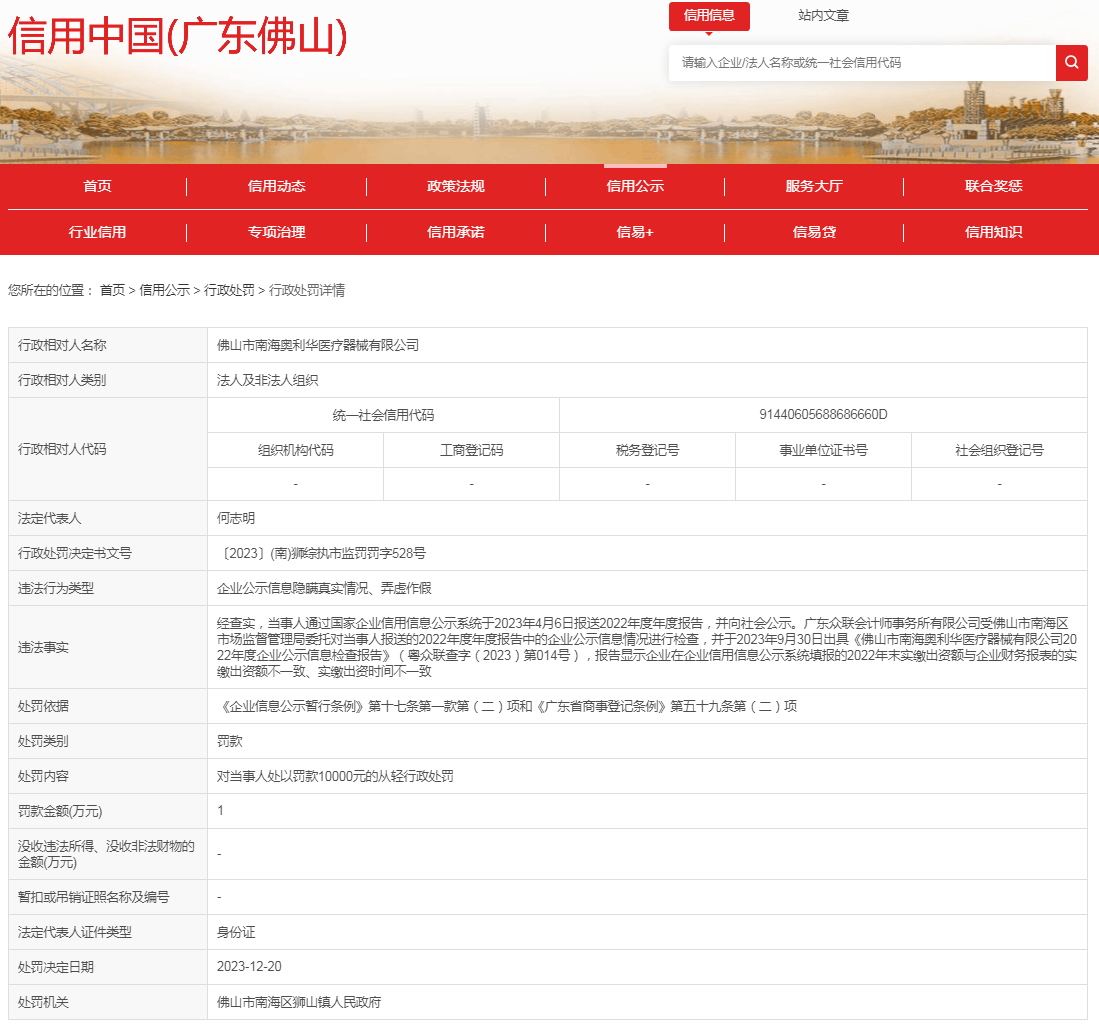The width and height of the screenshot is (1099, 1032).
Task: Click the 信用中国(广东佛山) site title
Action: tap(178, 37)
